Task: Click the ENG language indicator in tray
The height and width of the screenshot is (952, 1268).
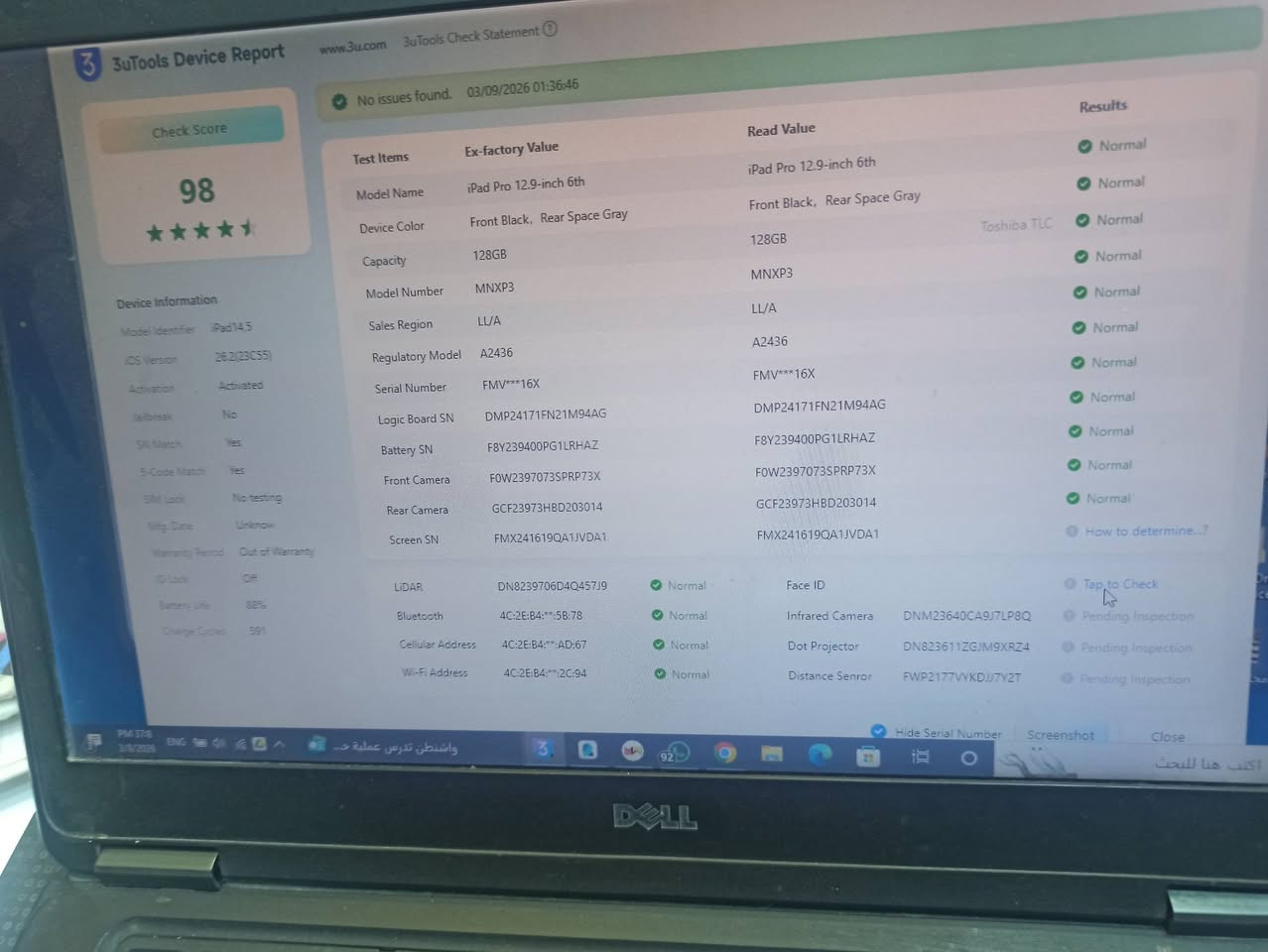Action: 176,742
